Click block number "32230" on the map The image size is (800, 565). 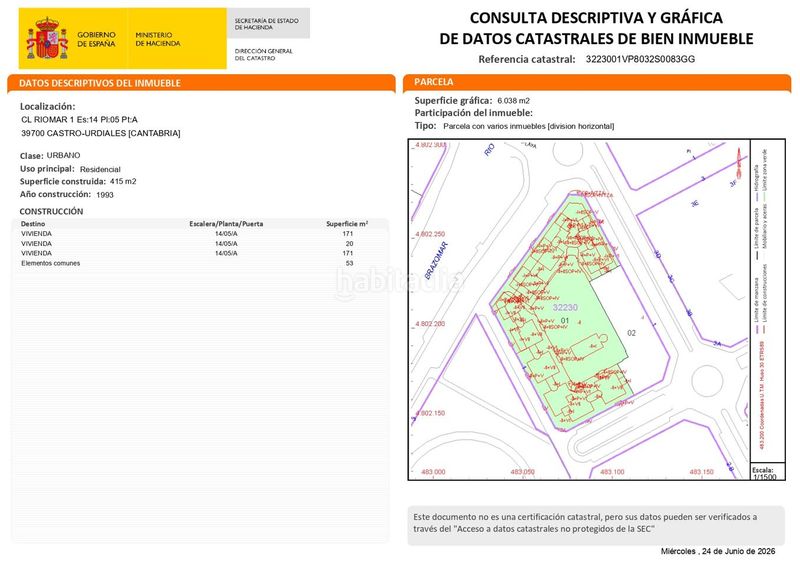(x=565, y=307)
